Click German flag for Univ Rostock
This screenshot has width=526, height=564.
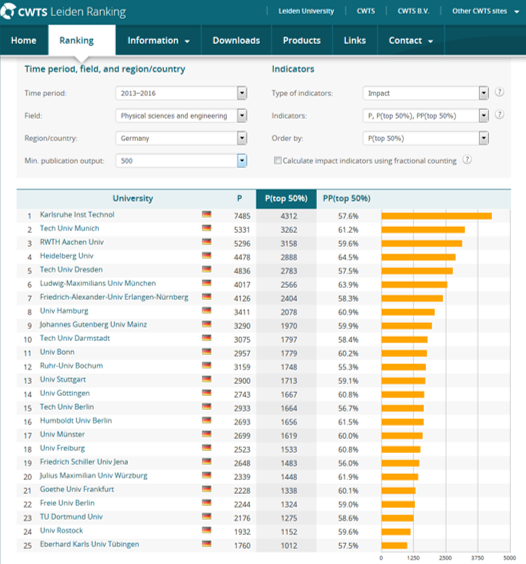pyautogui.click(x=207, y=530)
